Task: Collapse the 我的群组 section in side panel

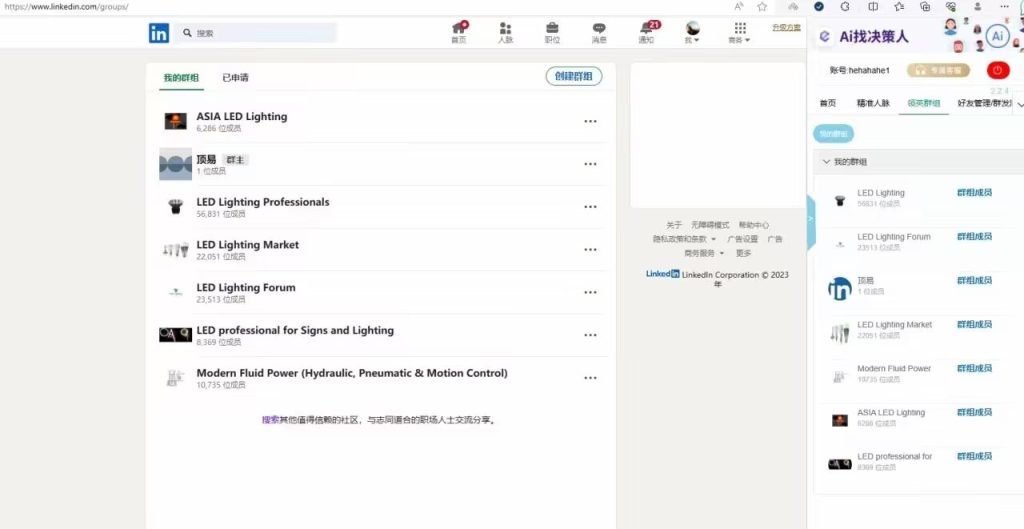Action: [826, 161]
